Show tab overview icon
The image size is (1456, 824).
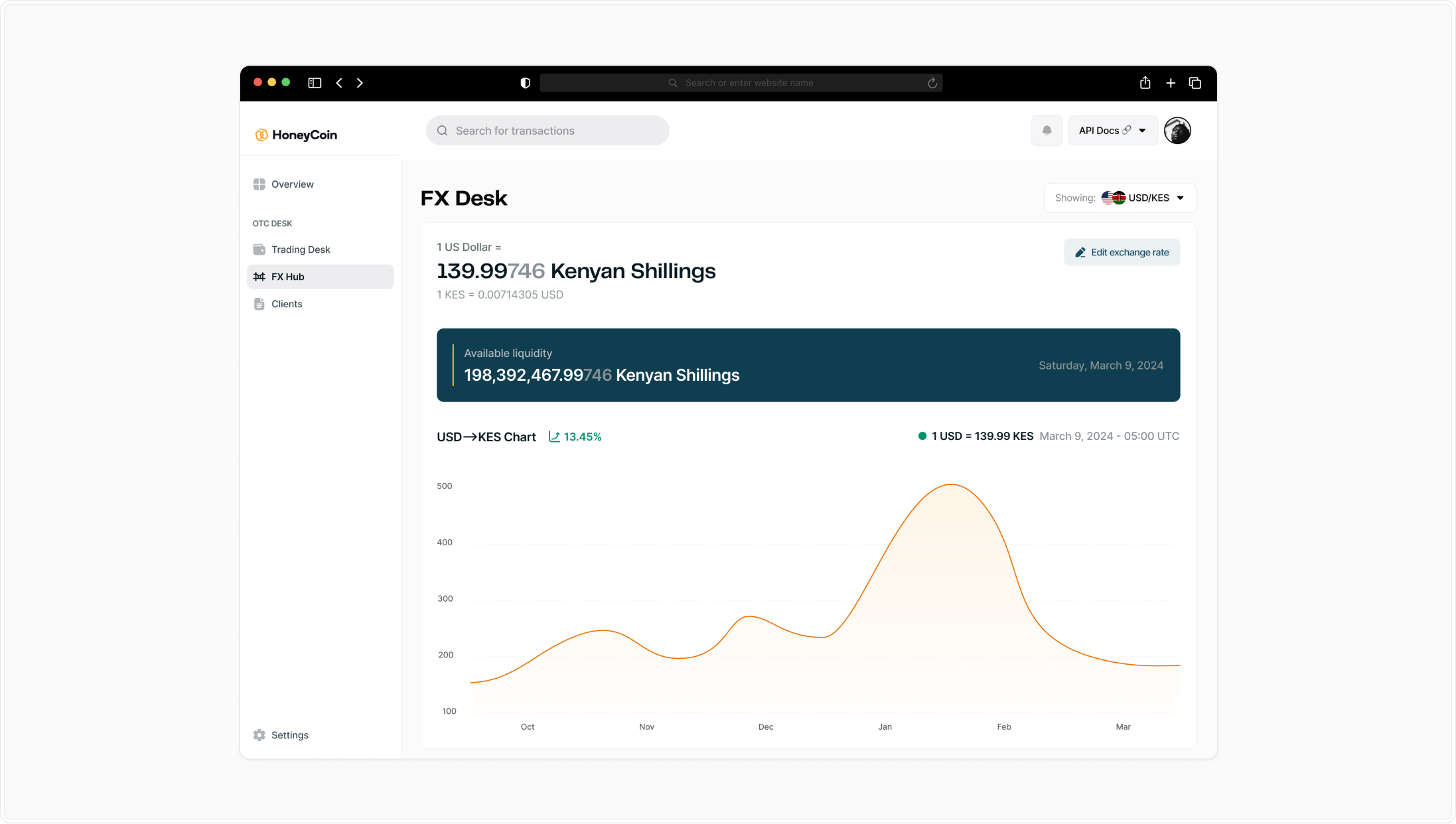pos(1195,83)
